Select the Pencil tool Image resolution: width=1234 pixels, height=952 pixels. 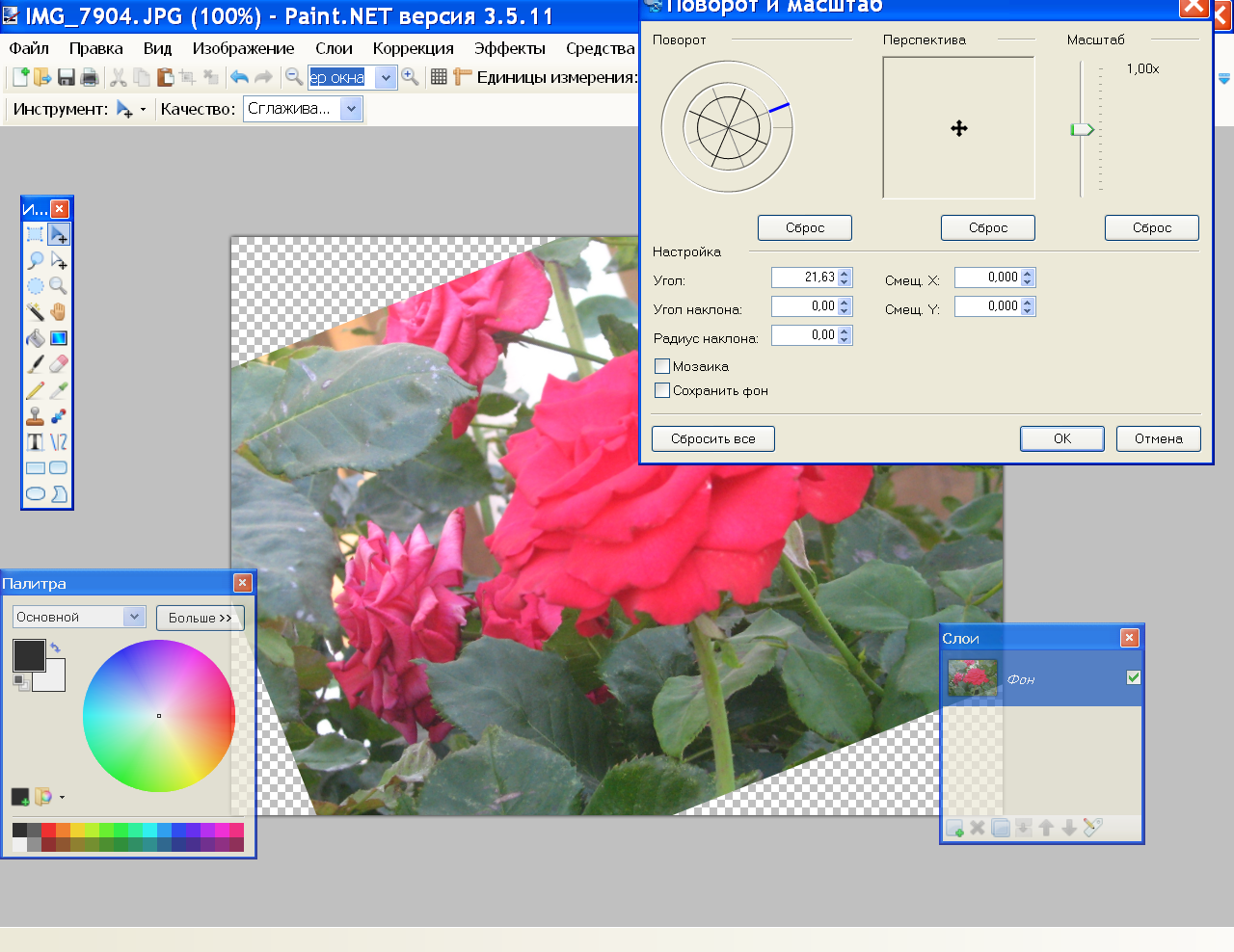point(36,390)
